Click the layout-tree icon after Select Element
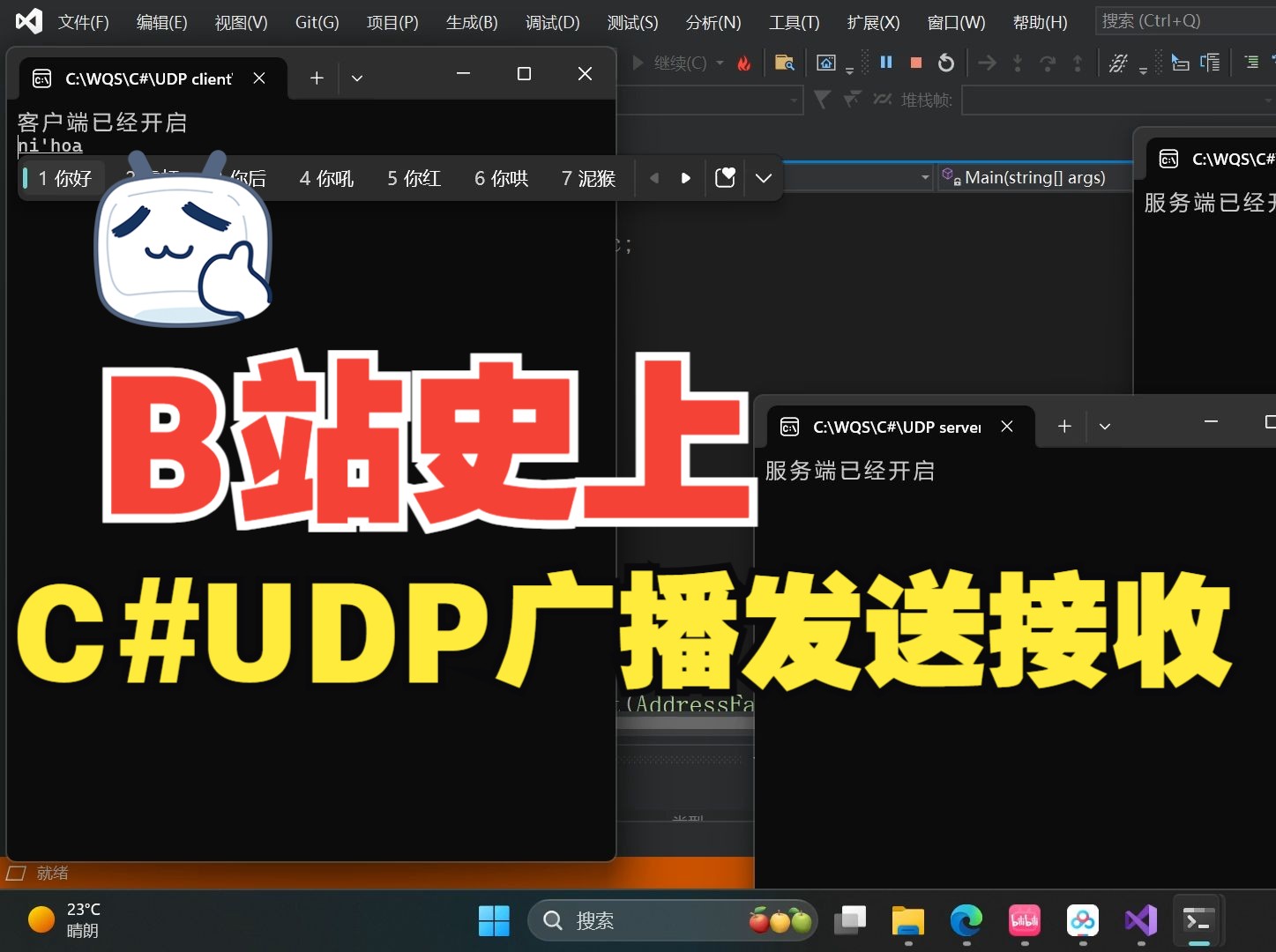1276x952 pixels. click(x=1210, y=63)
